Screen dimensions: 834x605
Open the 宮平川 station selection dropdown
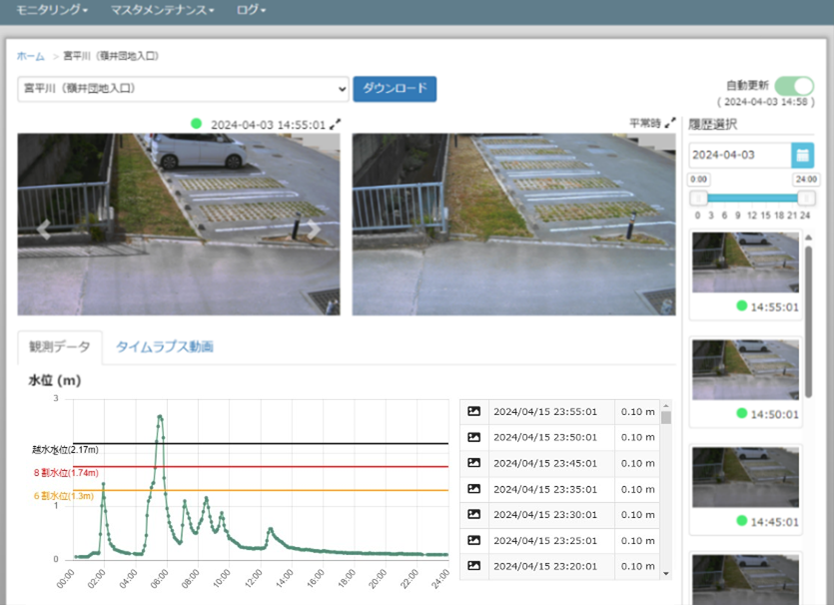[183, 89]
